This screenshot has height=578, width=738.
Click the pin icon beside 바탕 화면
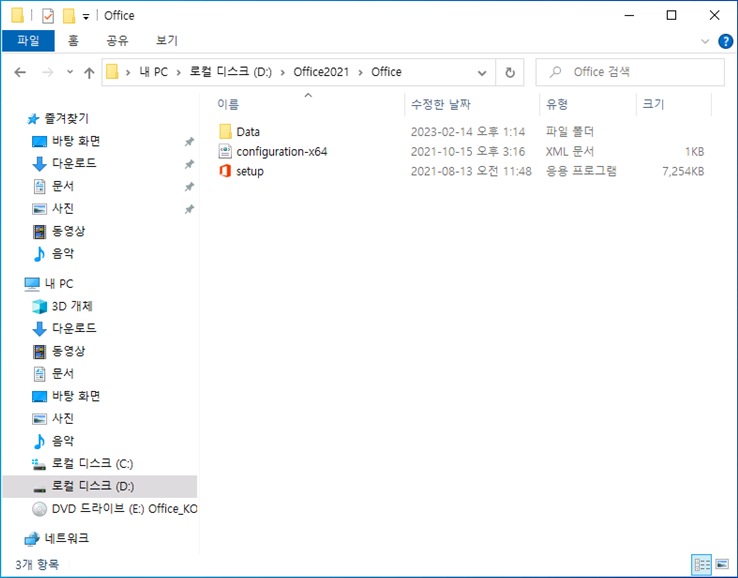[x=189, y=141]
